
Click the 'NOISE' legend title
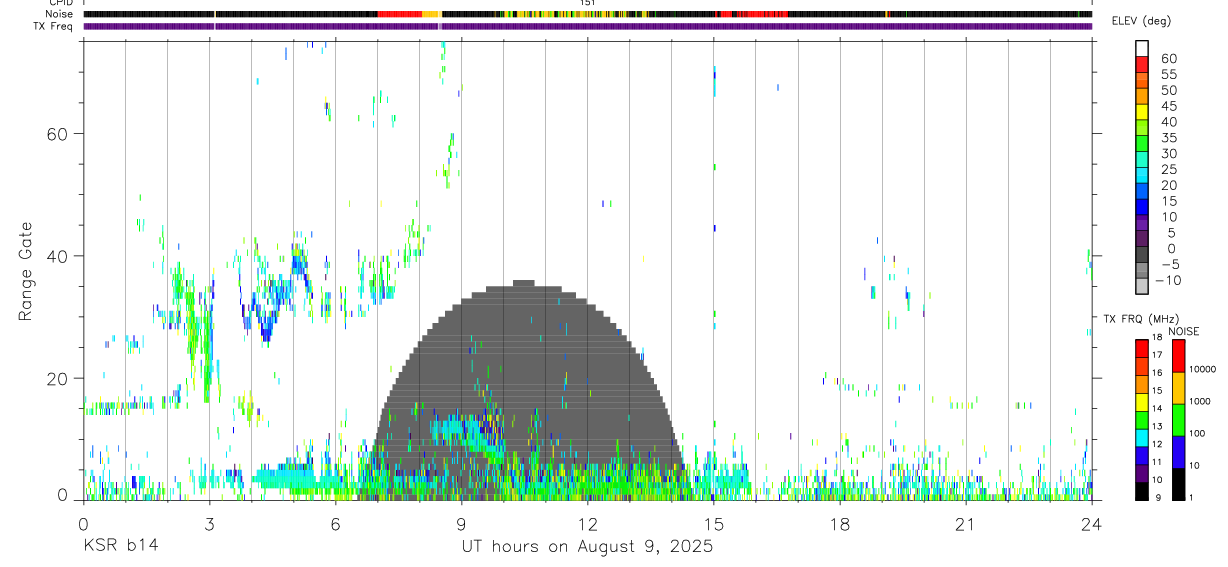click(x=1183, y=331)
